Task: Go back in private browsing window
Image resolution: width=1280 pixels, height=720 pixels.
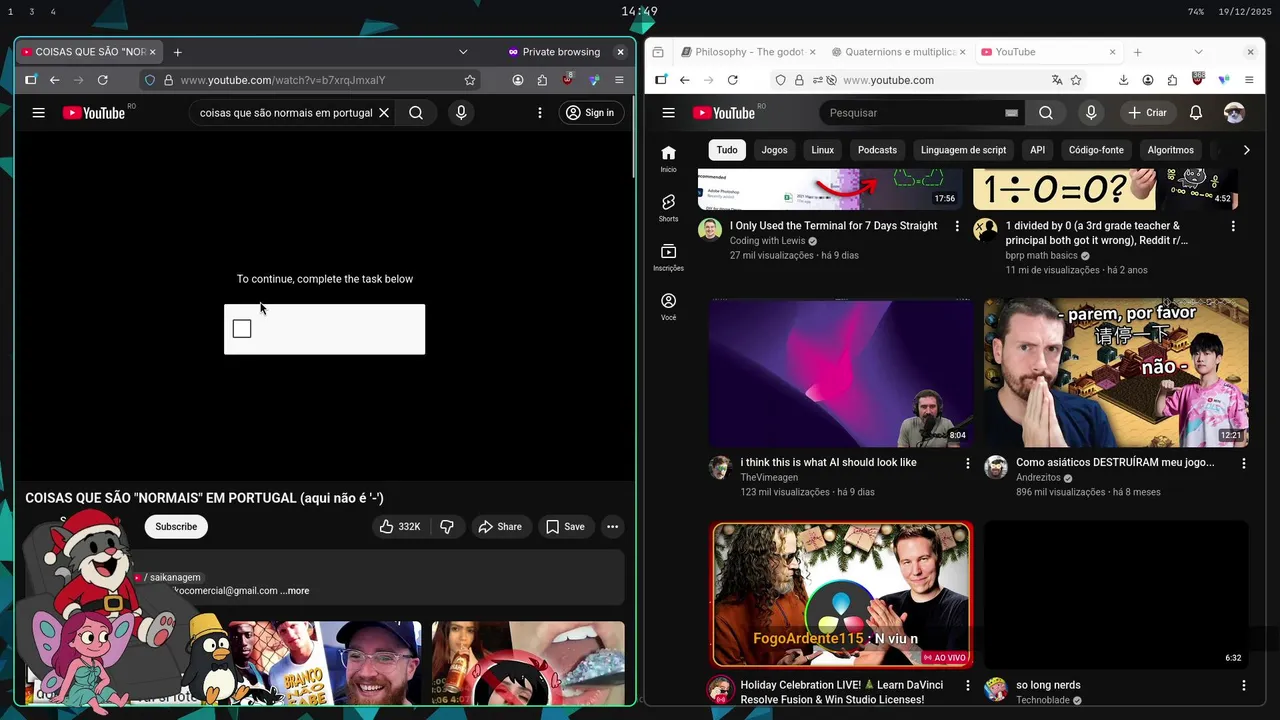Action: click(x=55, y=80)
